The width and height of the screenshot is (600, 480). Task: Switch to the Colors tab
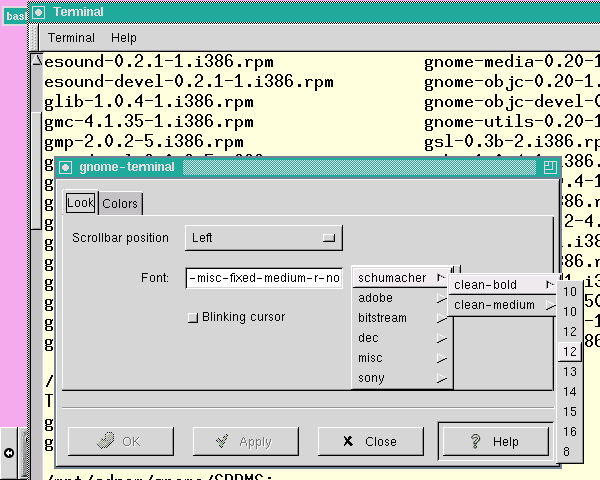click(x=120, y=204)
